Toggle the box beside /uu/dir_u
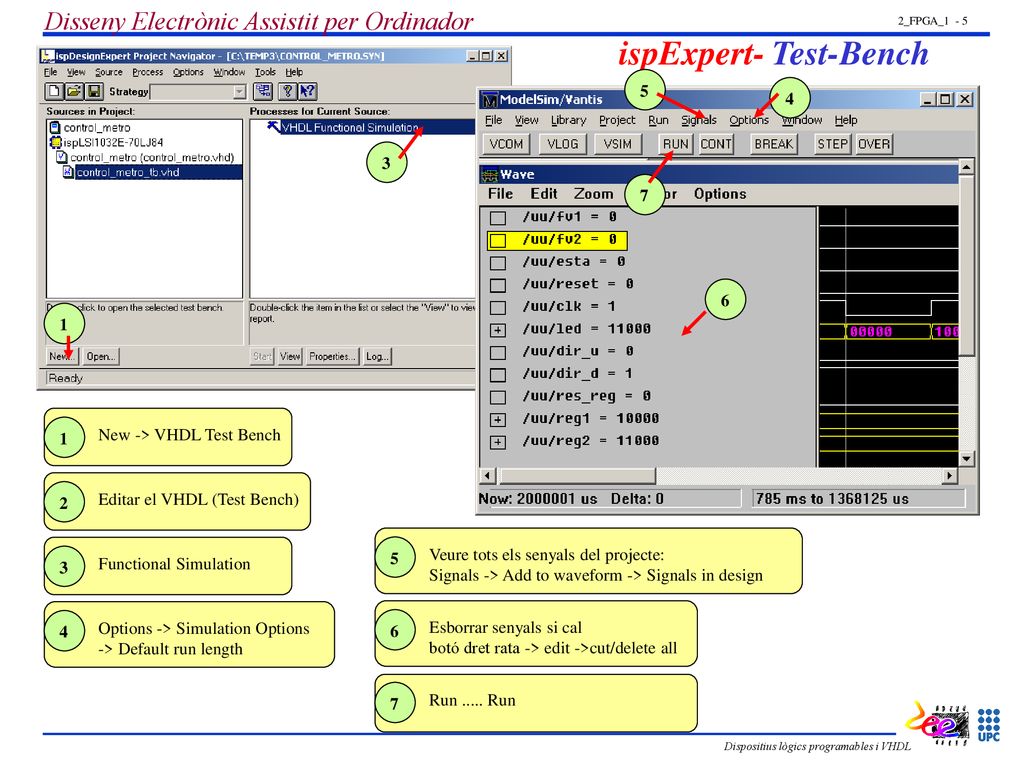The width and height of the screenshot is (1024, 768). 498,353
